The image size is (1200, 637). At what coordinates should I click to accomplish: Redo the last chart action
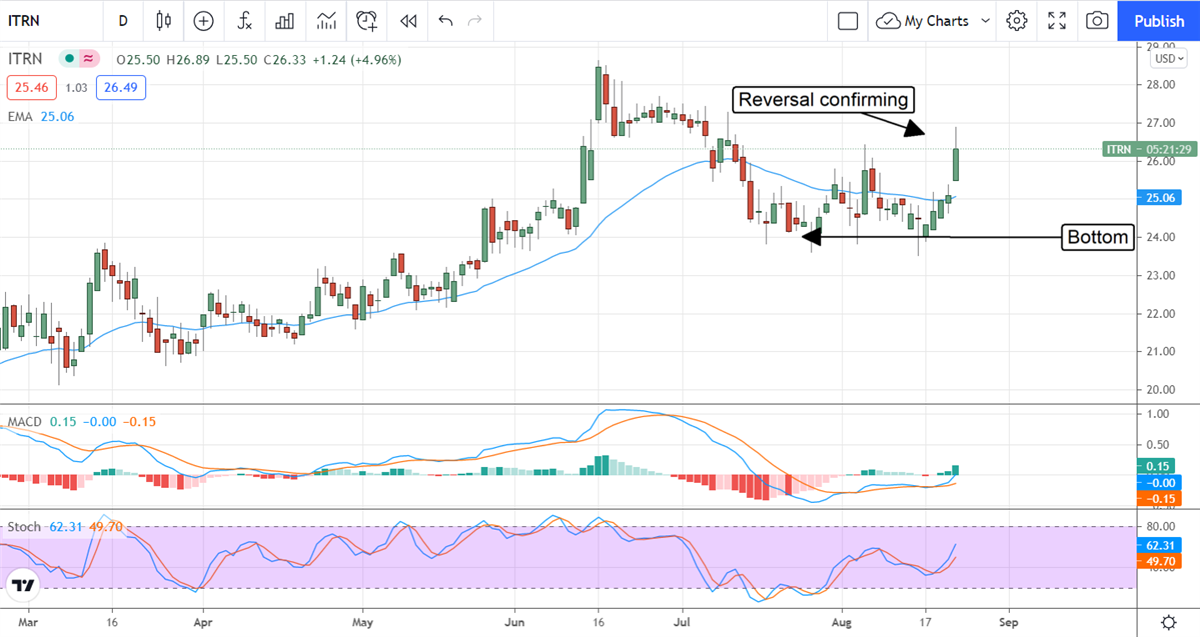pos(475,20)
